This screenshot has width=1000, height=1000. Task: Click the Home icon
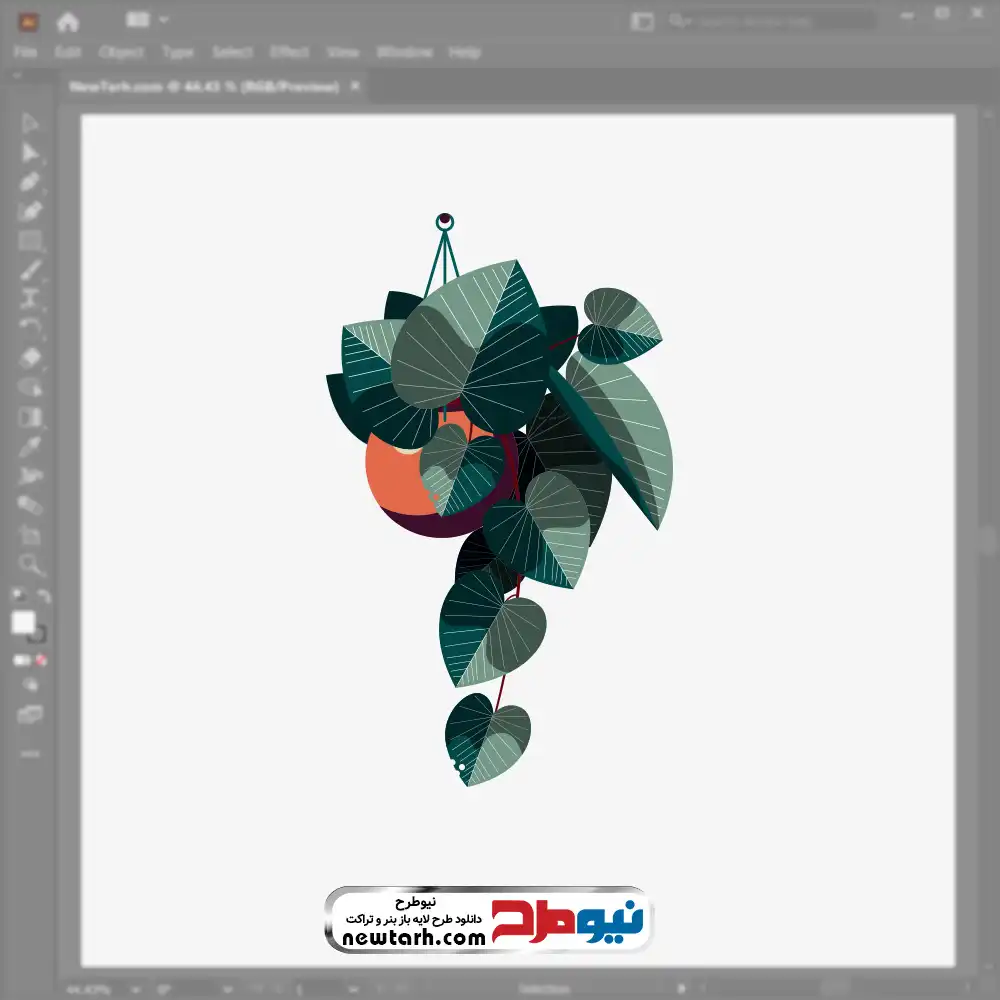(68, 21)
